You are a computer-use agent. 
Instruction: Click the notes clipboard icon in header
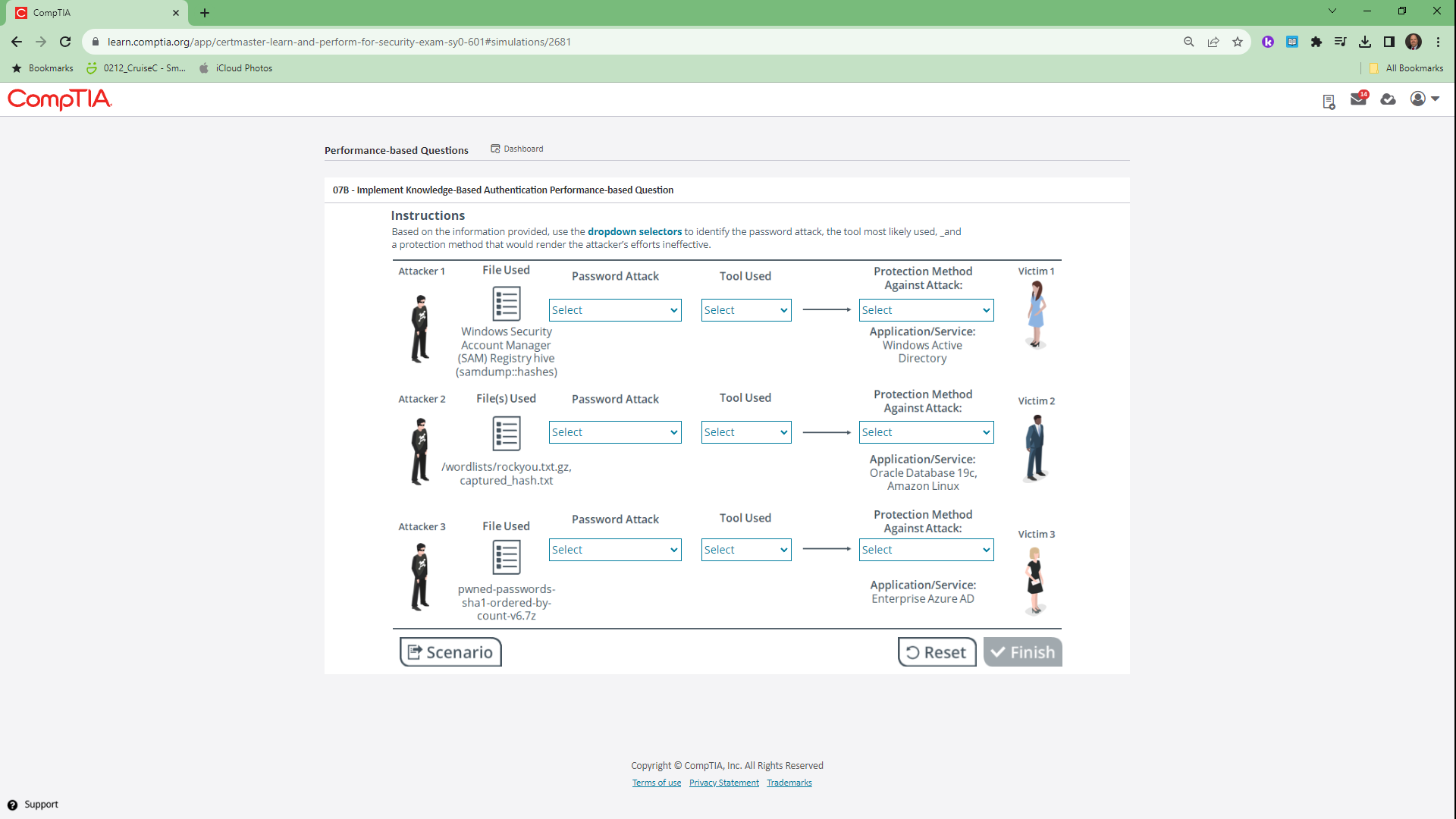click(x=1329, y=102)
